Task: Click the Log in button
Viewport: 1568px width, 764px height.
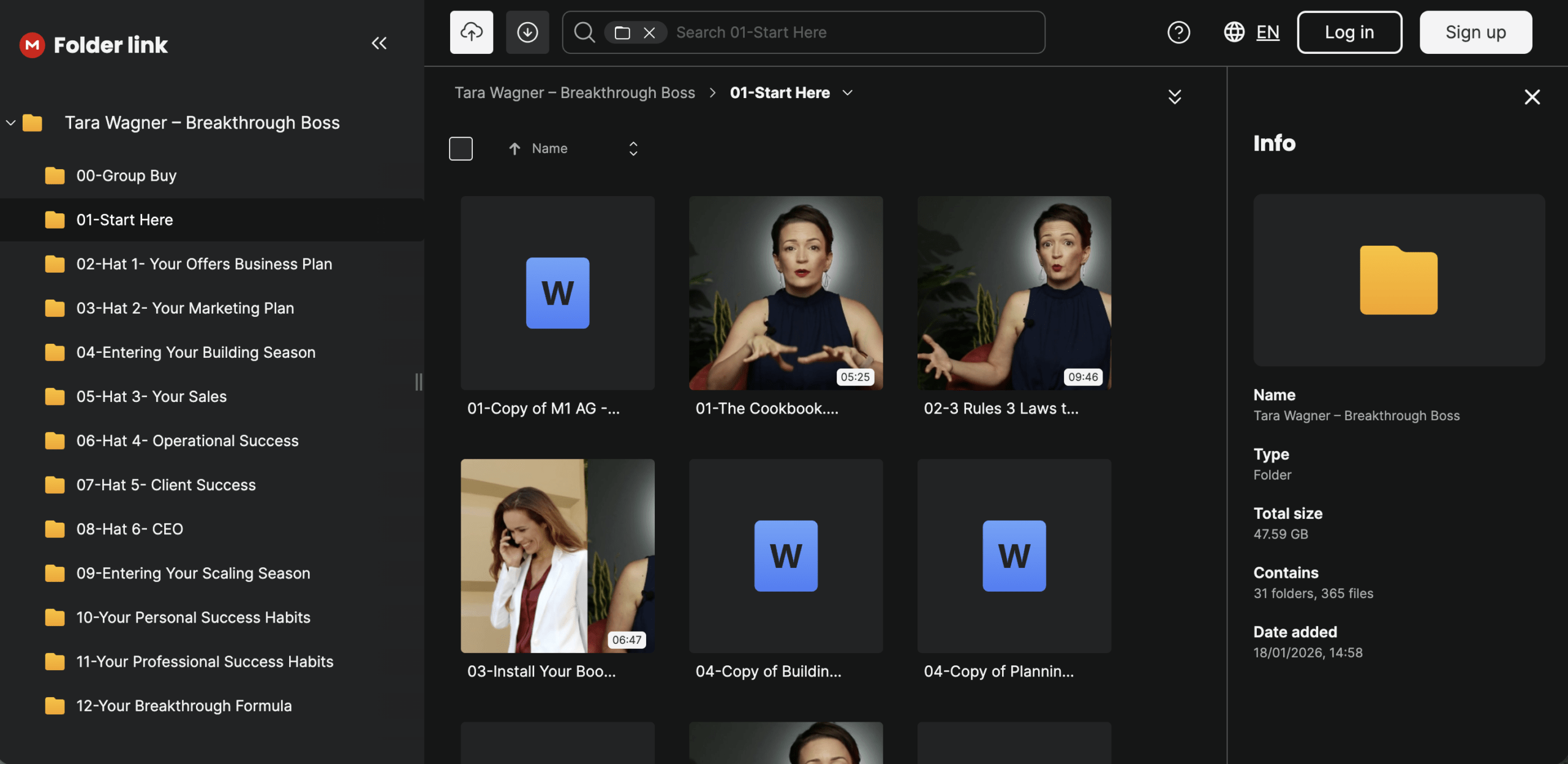Action: 1349,32
